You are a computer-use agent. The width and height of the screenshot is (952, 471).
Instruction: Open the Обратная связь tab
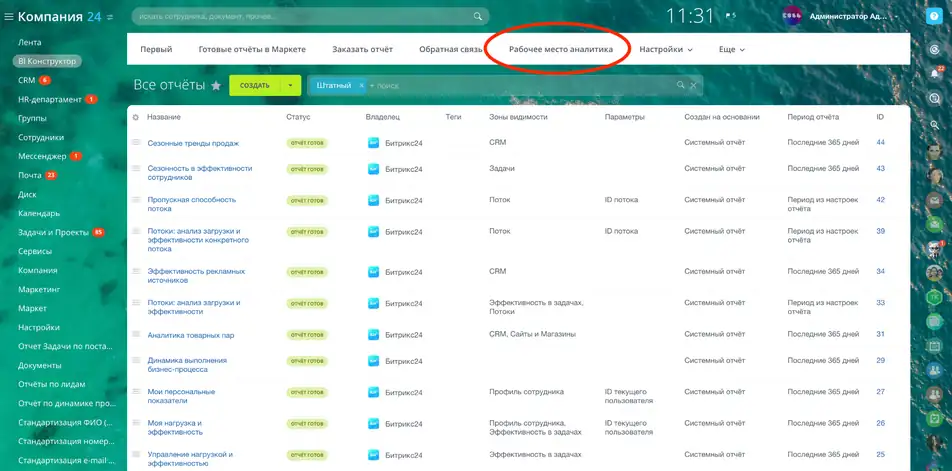[450, 50]
